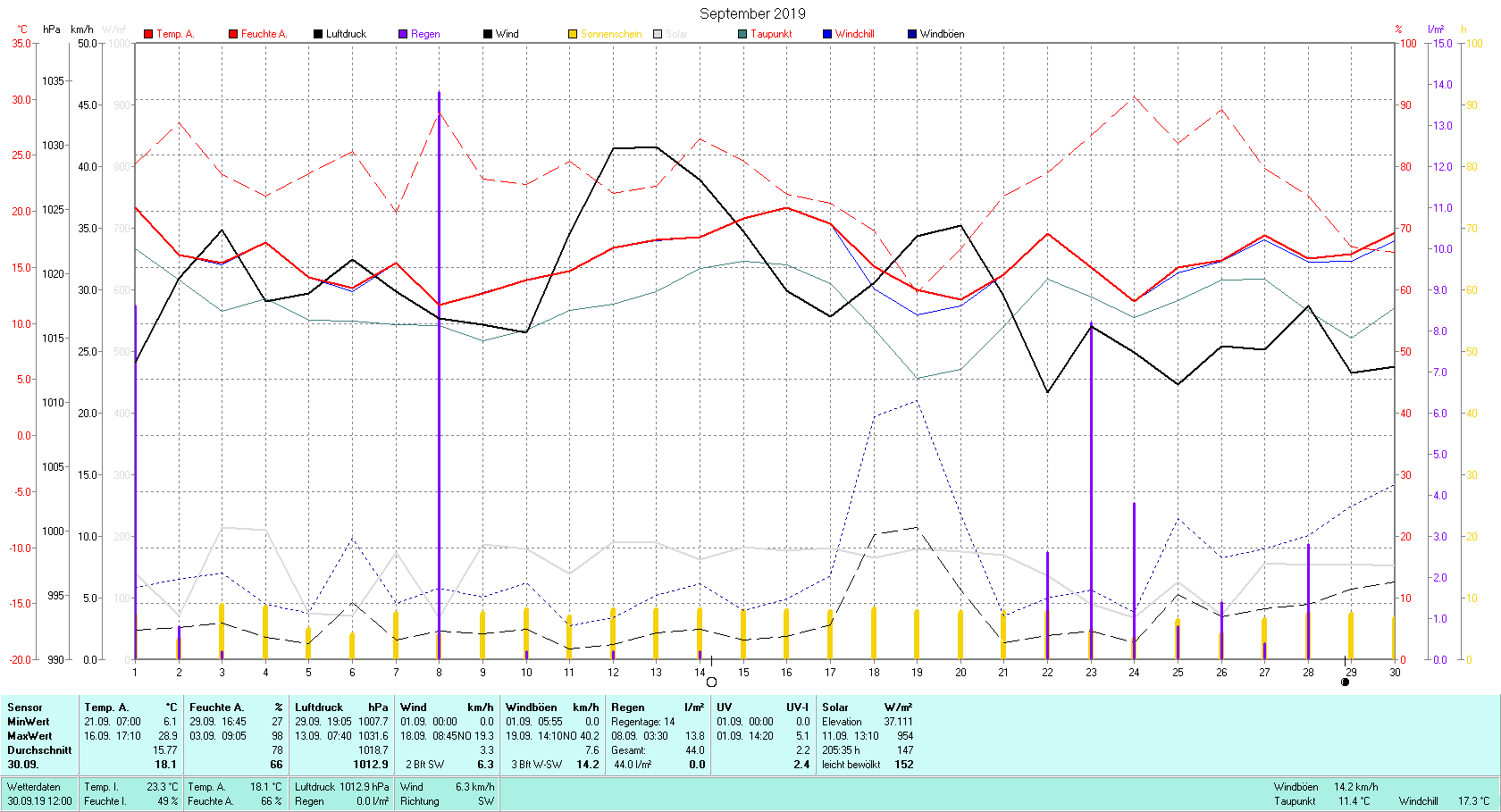The image size is (1501, 812).
Task: Click the red Temp. A. legend swatch
Action: (148, 34)
